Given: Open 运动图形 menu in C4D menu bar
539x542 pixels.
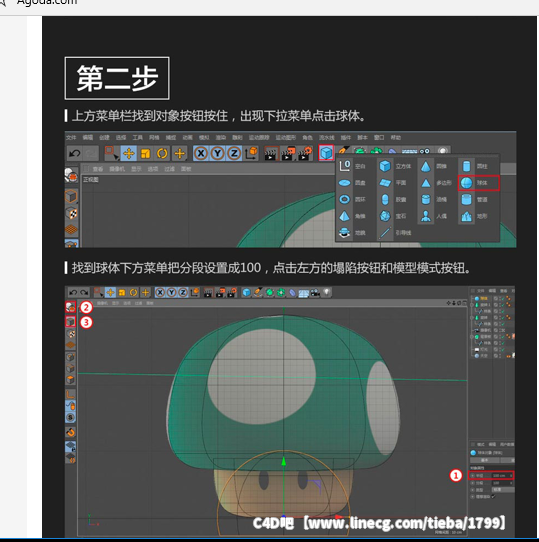Looking at the screenshot, I should click(286, 138).
